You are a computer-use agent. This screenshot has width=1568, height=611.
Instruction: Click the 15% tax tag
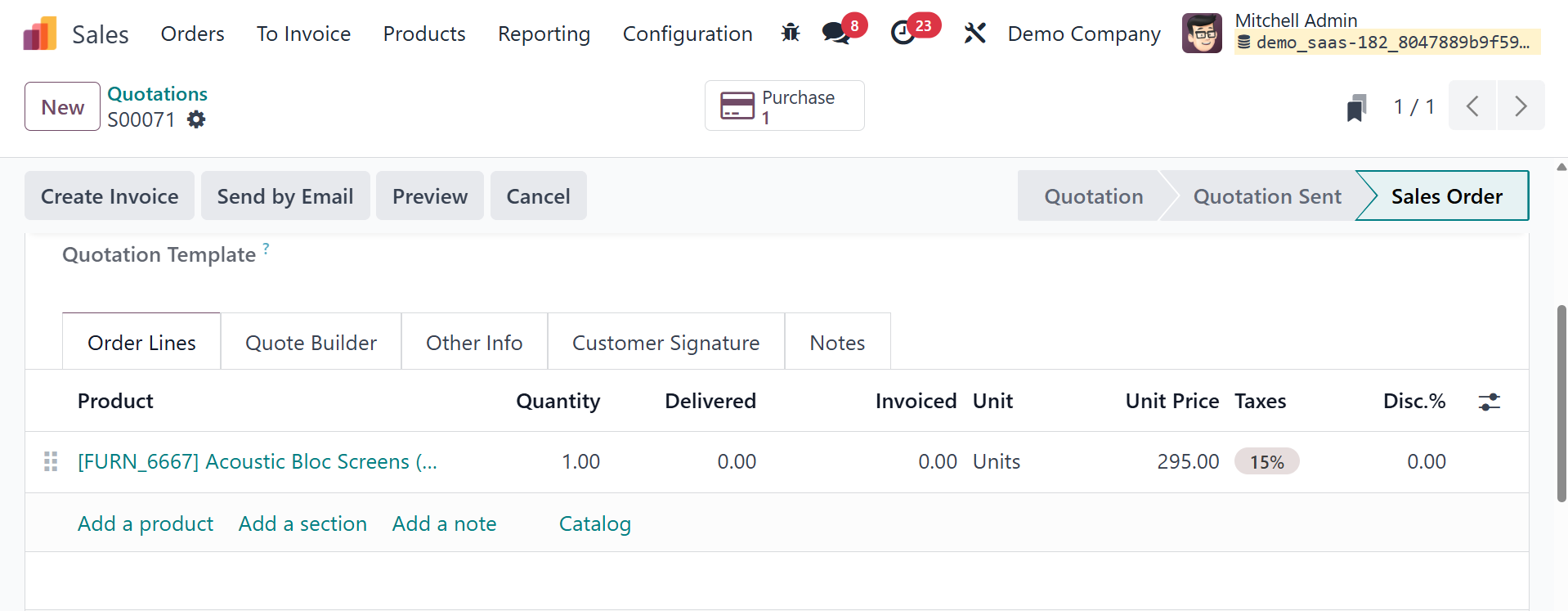pos(1266,462)
